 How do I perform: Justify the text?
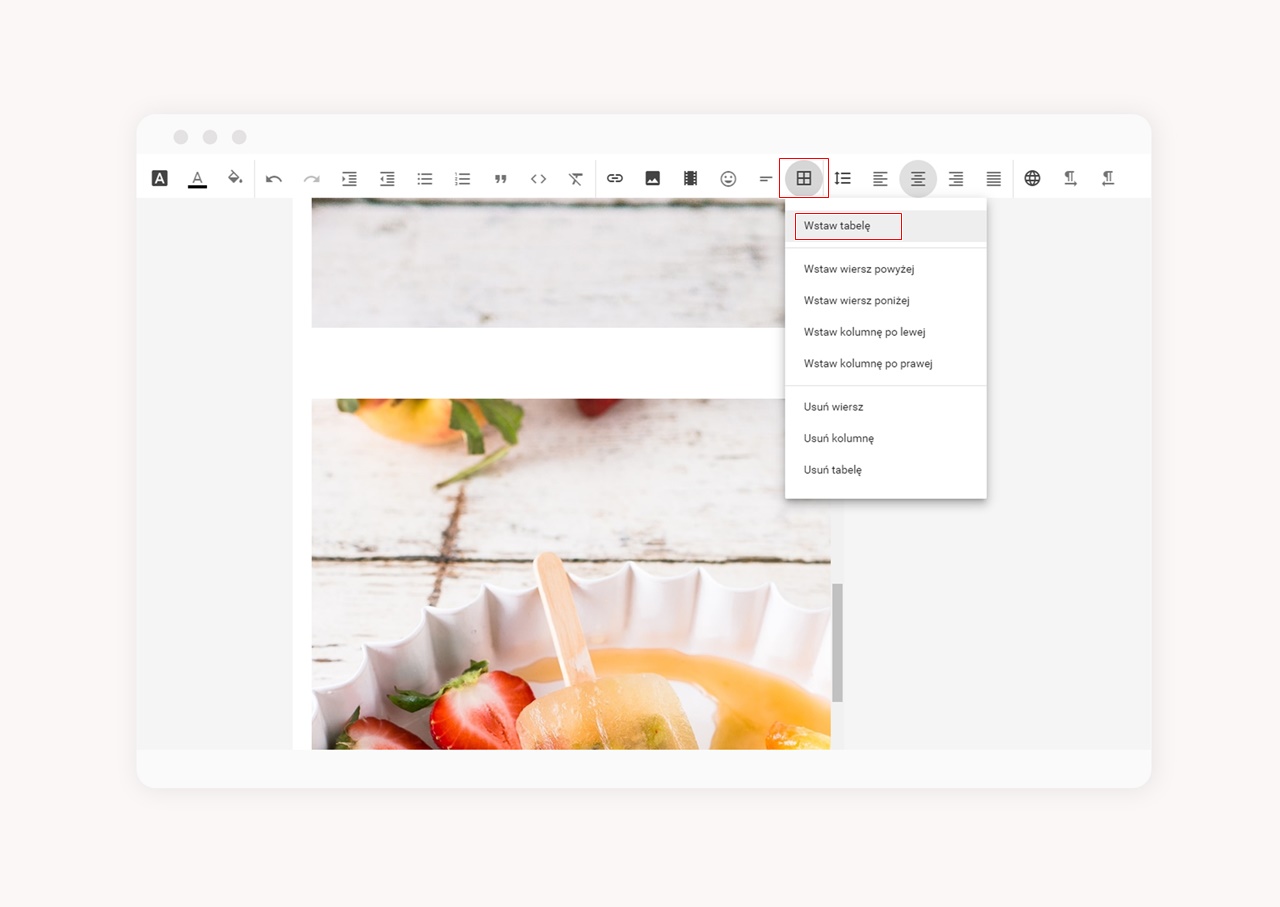tap(994, 179)
